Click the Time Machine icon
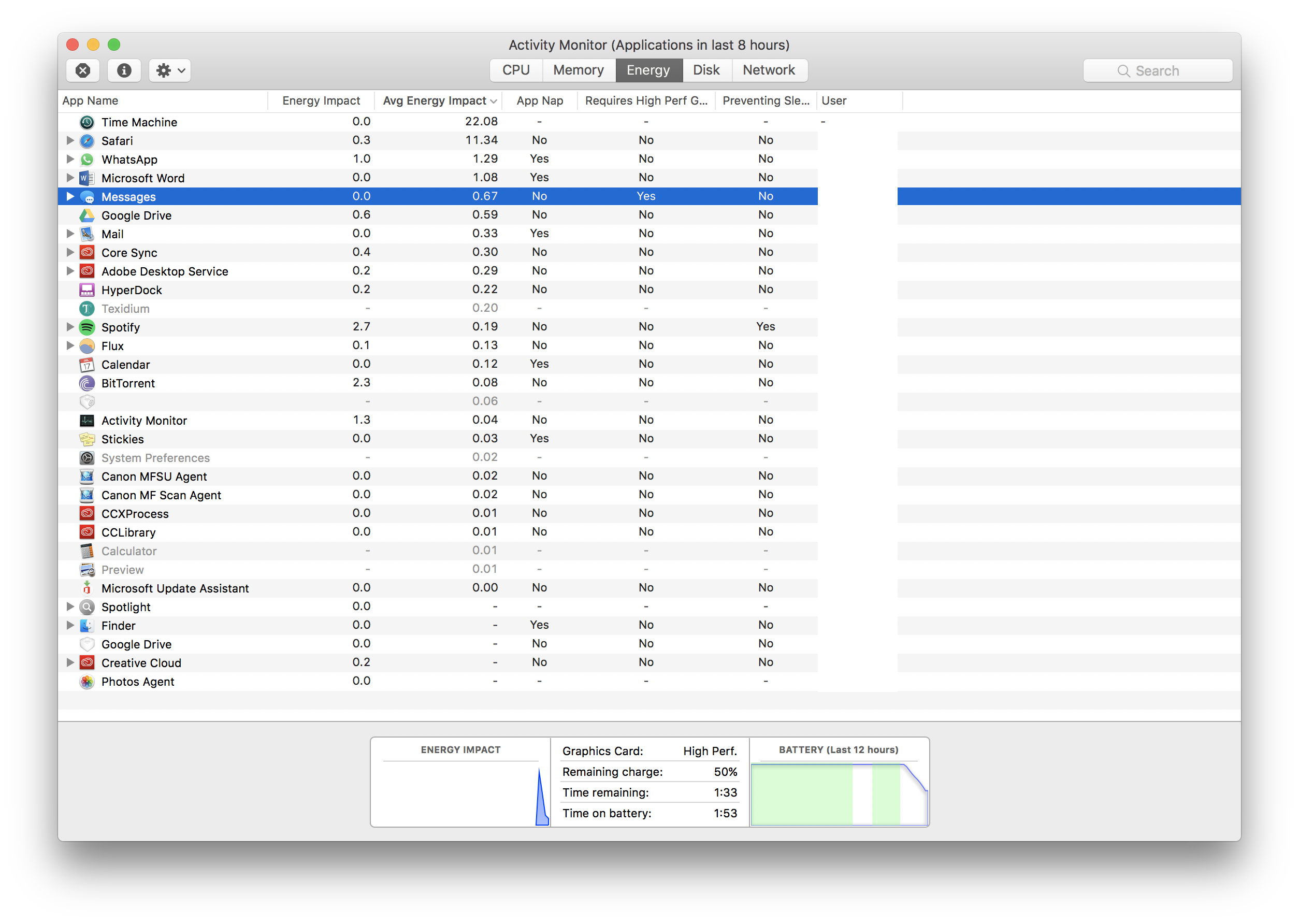Image resolution: width=1299 pixels, height=924 pixels. pos(87,122)
